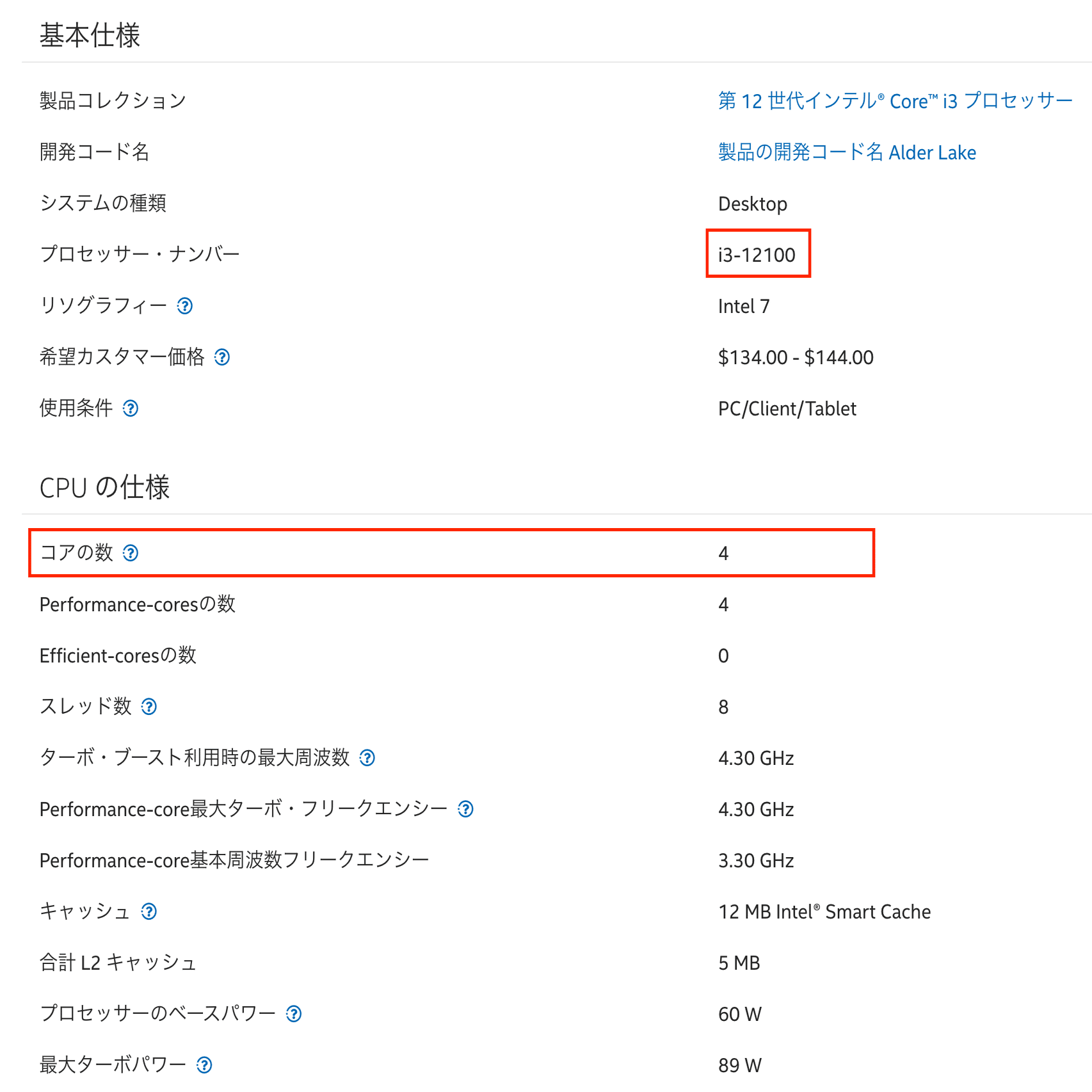Viewport: 1092px width, 1092px height.
Task: Open help tooltip for 最大ターボパワー
Action: (x=204, y=1064)
